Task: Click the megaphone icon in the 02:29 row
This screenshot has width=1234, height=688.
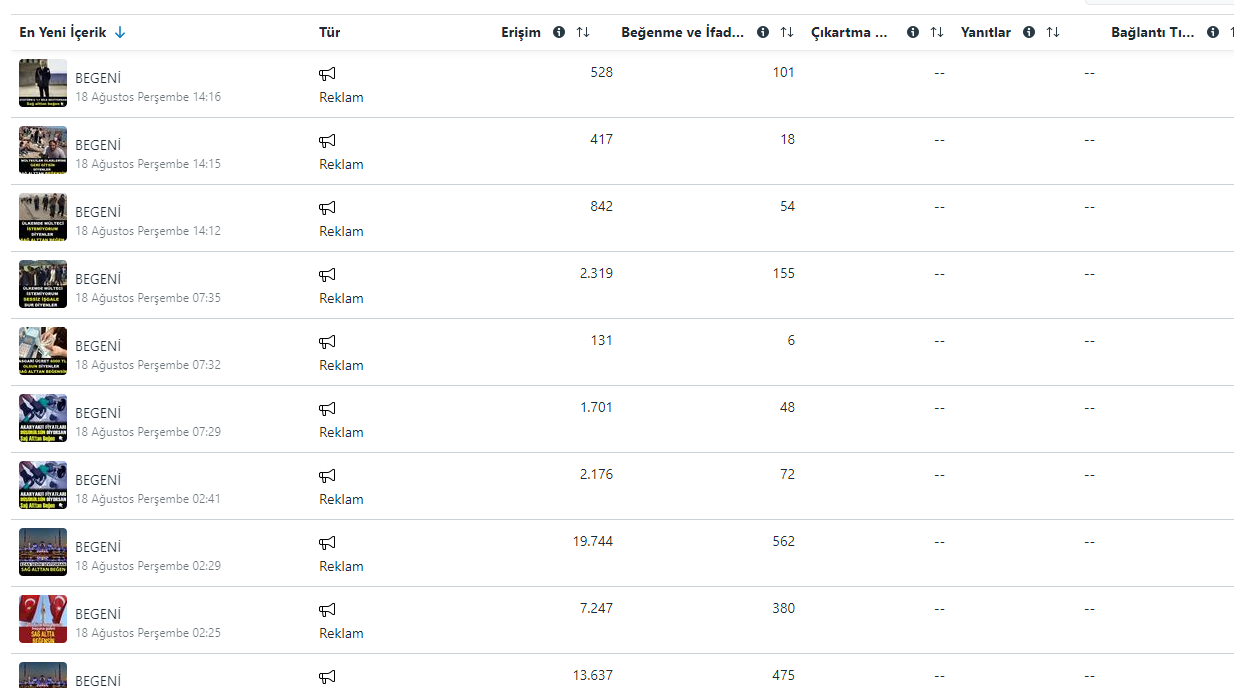Action: [x=327, y=543]
